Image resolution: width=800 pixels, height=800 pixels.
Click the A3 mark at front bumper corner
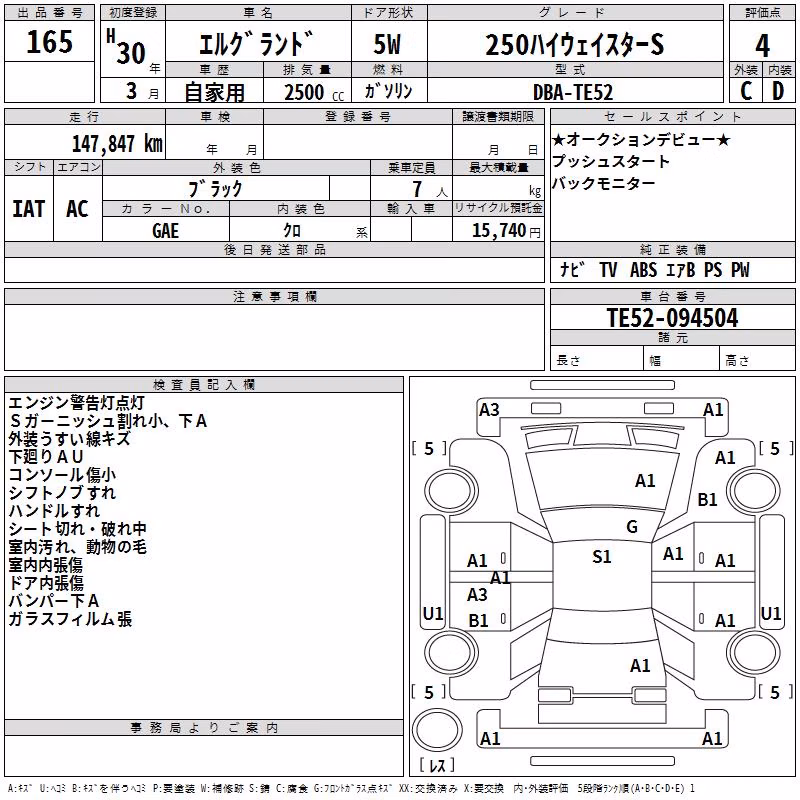coord(489,410)
